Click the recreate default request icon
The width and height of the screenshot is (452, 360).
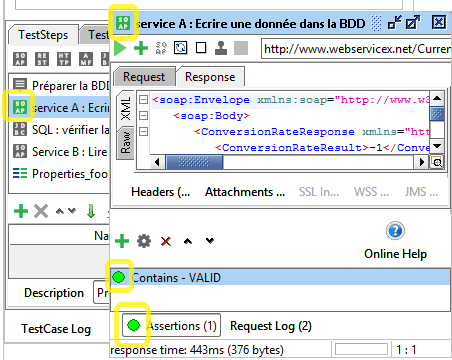[181, 48]
